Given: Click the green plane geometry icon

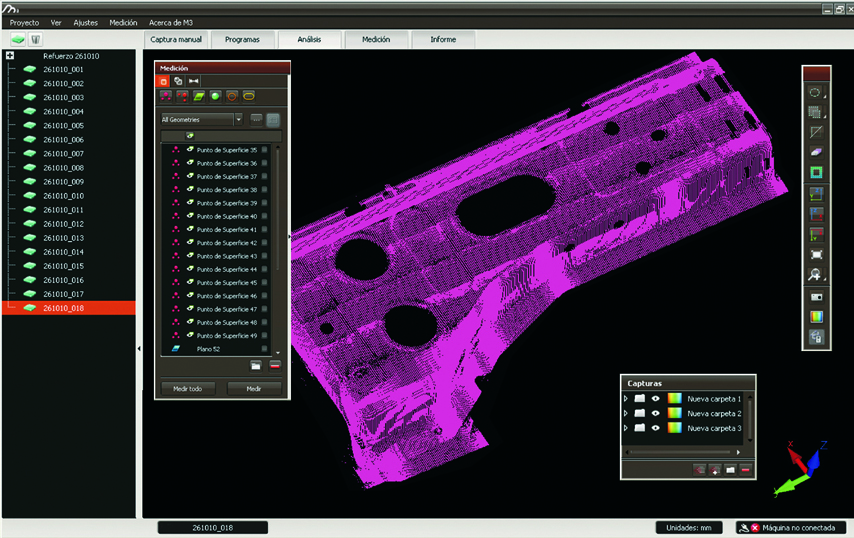Looking at the screenshot, I should pos(199,97).
